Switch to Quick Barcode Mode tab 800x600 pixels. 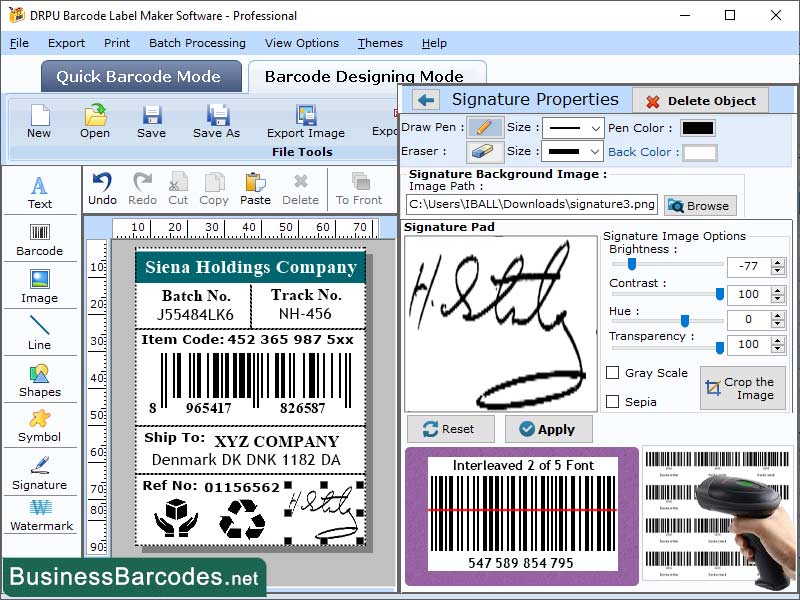(x=140, y=76)
